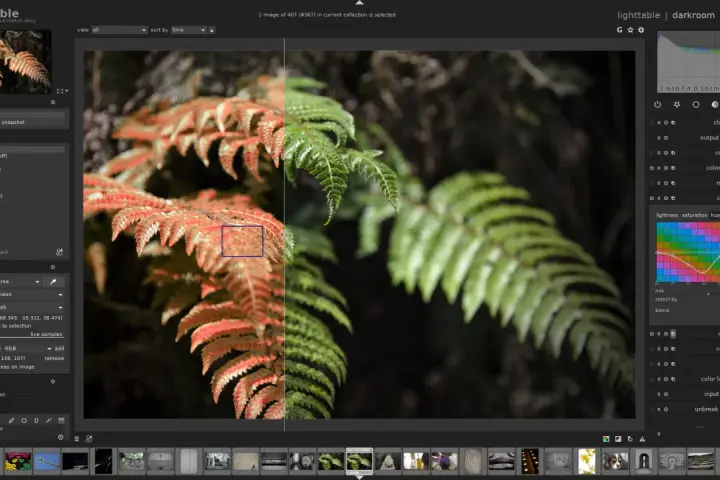Click the quick presets menu icon below image

point(77,439)
